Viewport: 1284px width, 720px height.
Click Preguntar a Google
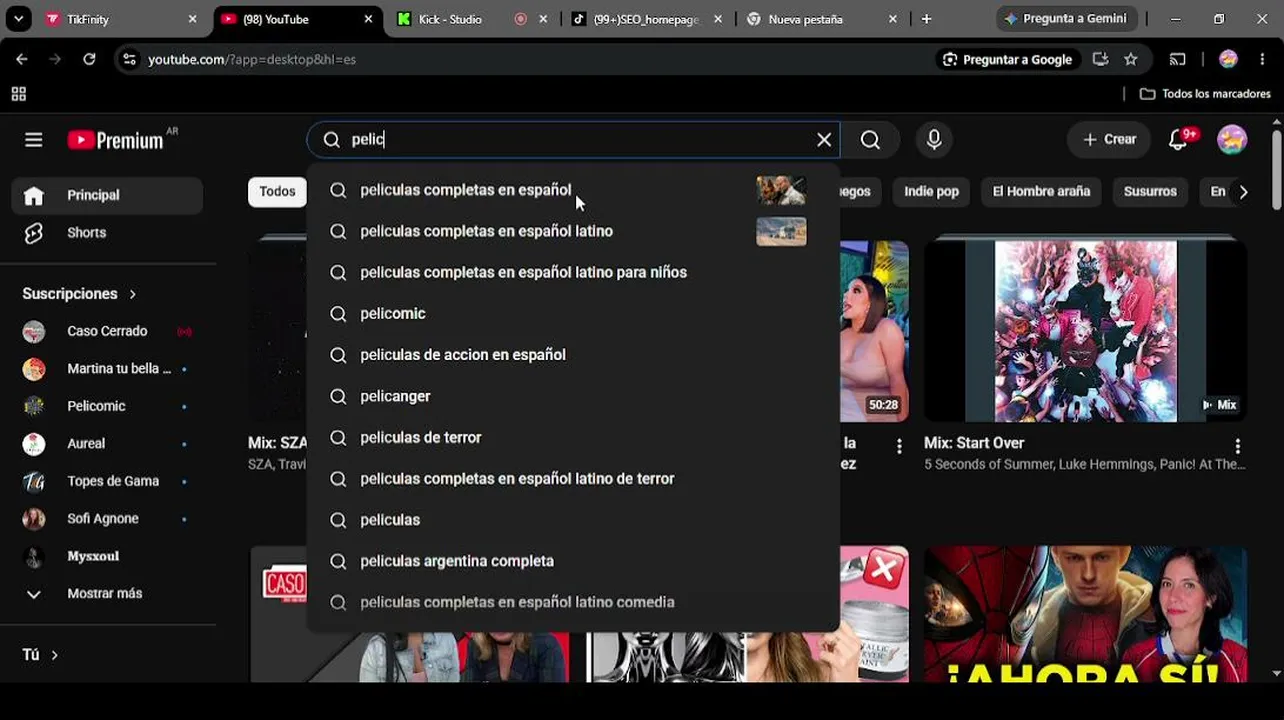1007,60
